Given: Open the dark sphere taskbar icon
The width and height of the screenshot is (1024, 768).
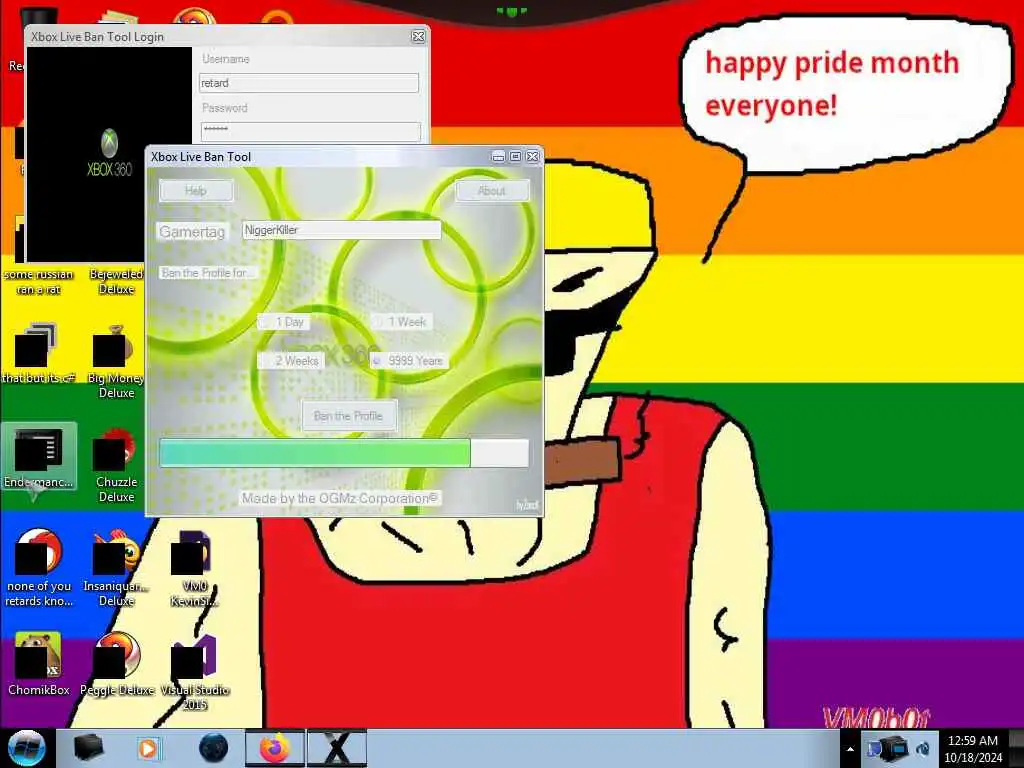Looking at the screenshot, I should pos(214,748).
